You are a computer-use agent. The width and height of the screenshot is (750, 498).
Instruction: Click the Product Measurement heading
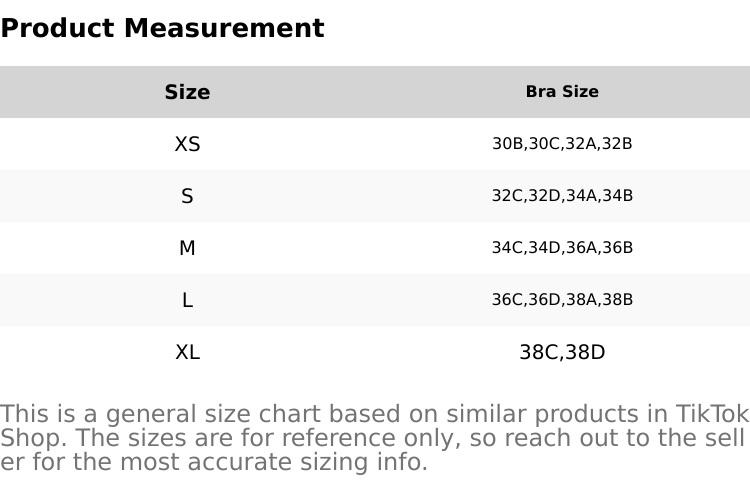[162, 28]
